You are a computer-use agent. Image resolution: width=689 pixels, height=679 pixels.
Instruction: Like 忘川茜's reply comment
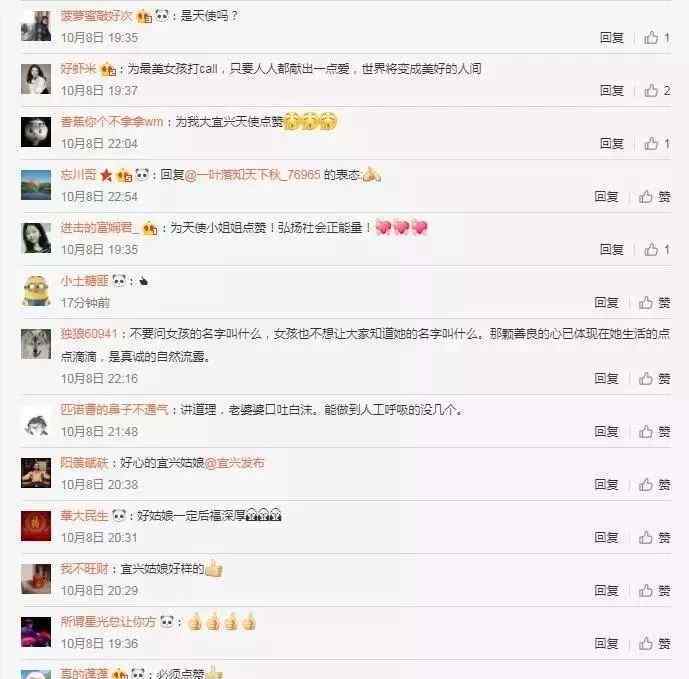click(654, 196)
